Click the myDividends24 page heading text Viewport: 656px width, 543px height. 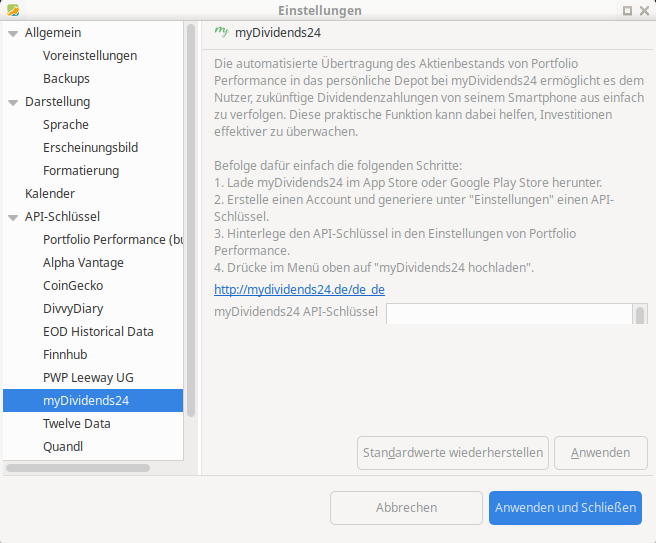coord(278,33)
